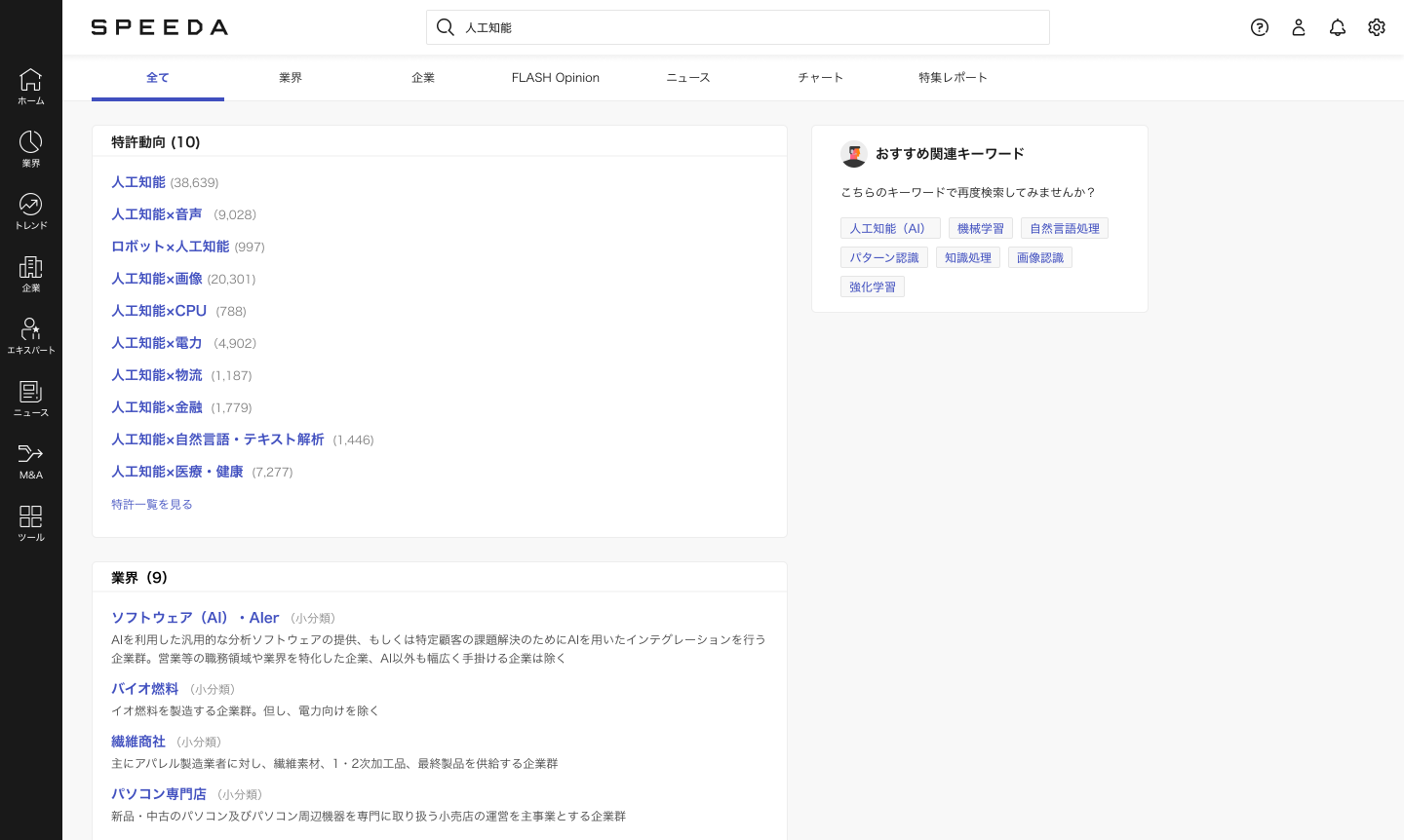The image size is (1404, 840).
Task: Click the 企業 sidebar icon
Action: tap(31, 275)
